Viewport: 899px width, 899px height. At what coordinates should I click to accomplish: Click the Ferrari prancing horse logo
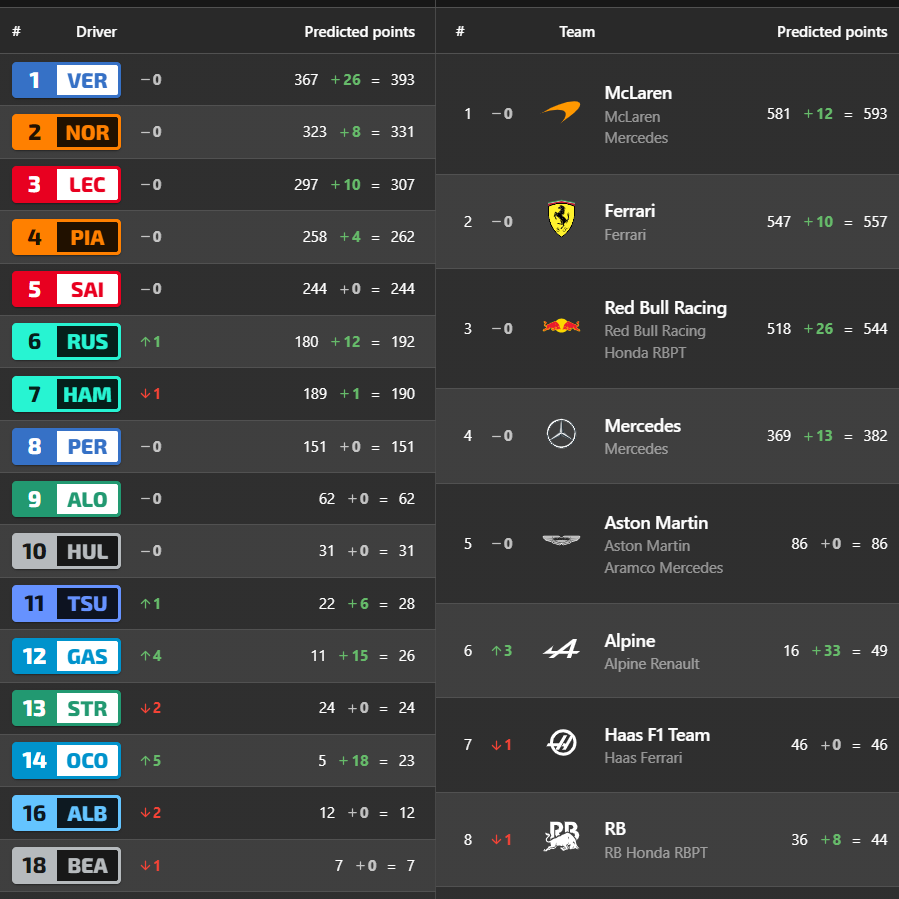point(561,218)
